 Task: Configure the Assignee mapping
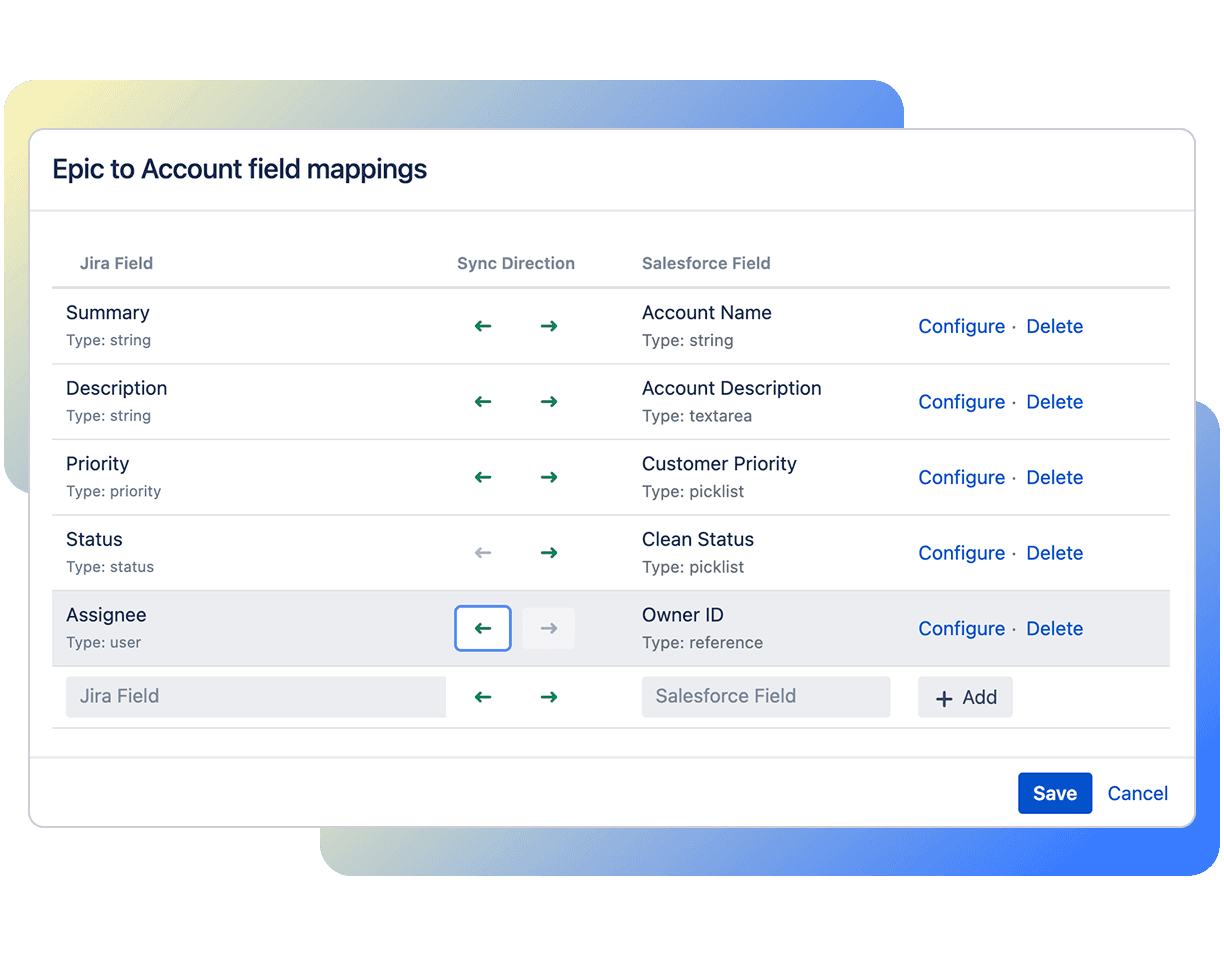pos(961,629)
